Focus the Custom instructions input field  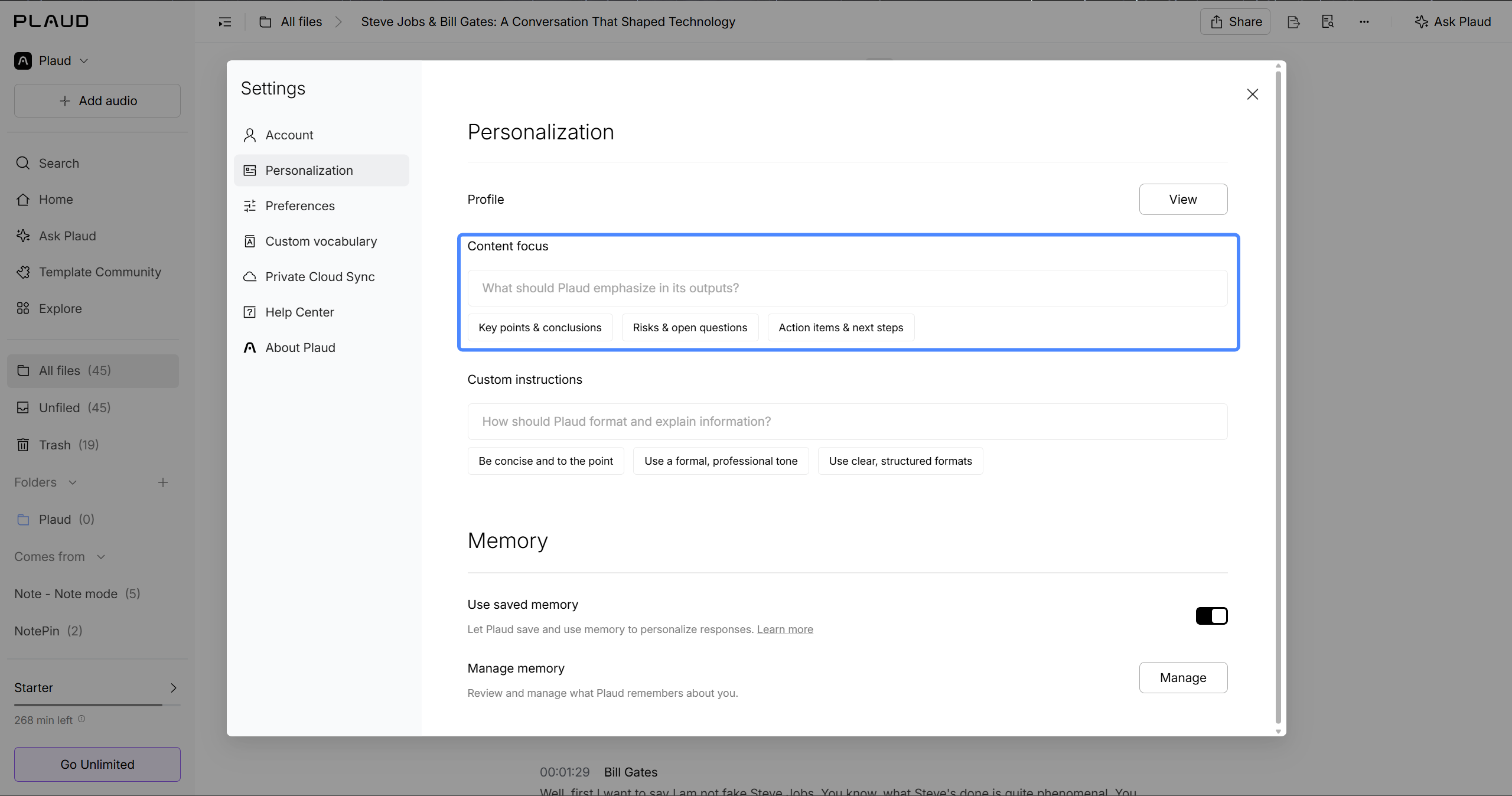click(x=848, y=422)
